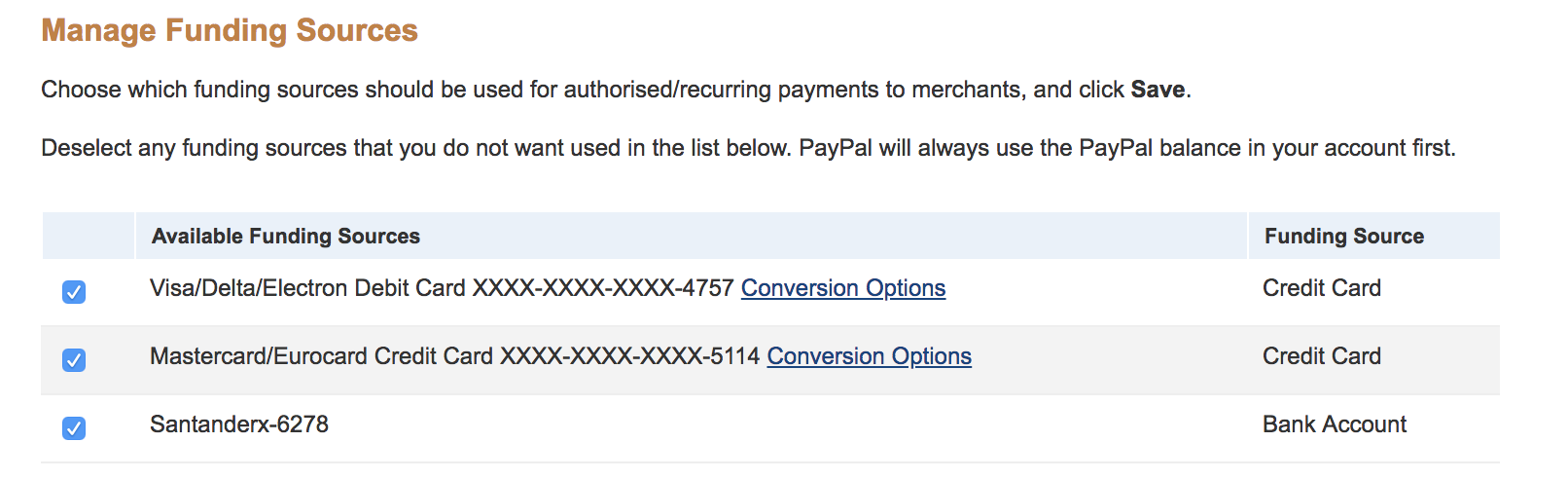Uncheck the Visa/Delta/Electron Debit Card checkbox
This screenshot has height=479, width=1568.
(74, 292)
